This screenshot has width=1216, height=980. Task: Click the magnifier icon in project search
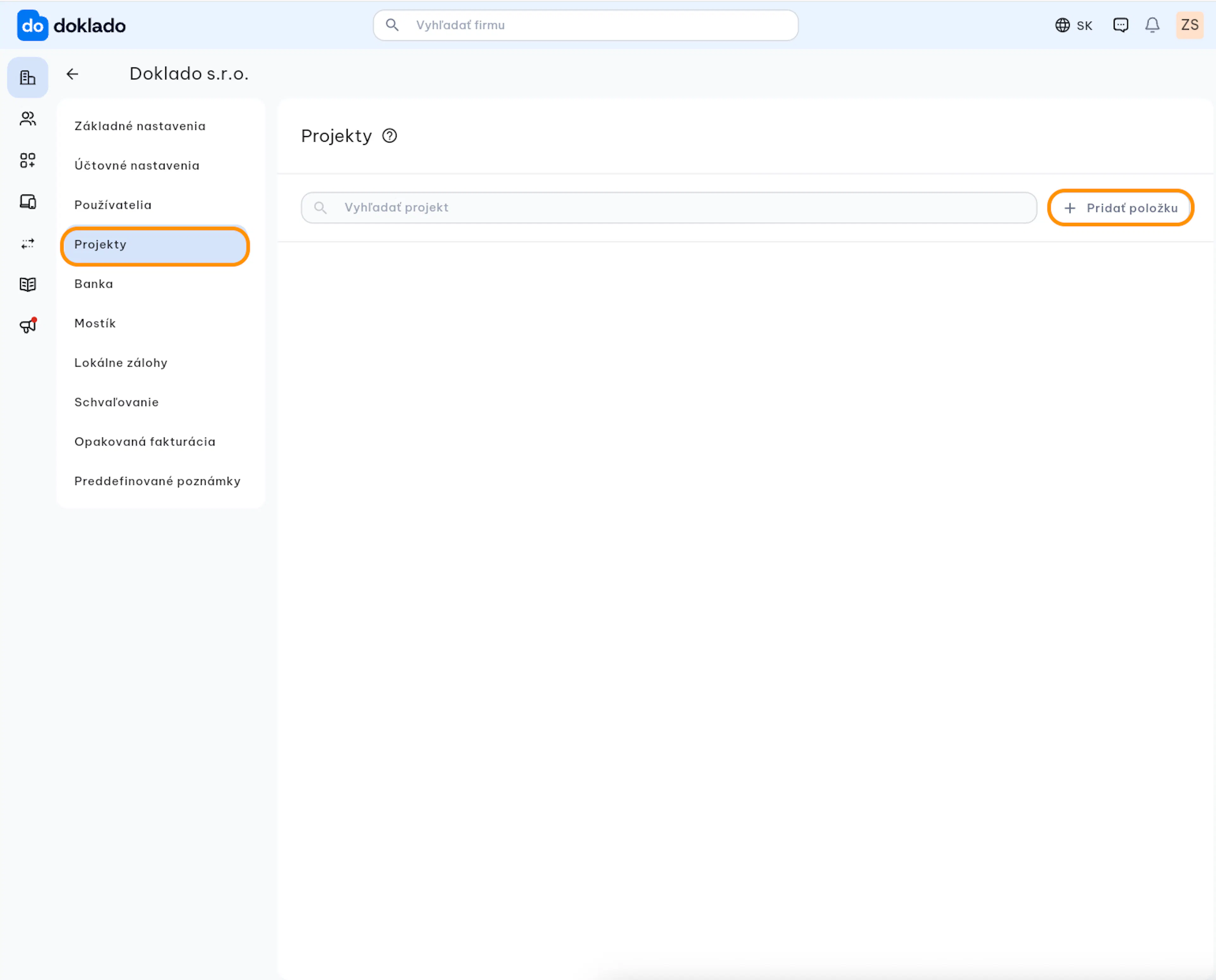320,208
